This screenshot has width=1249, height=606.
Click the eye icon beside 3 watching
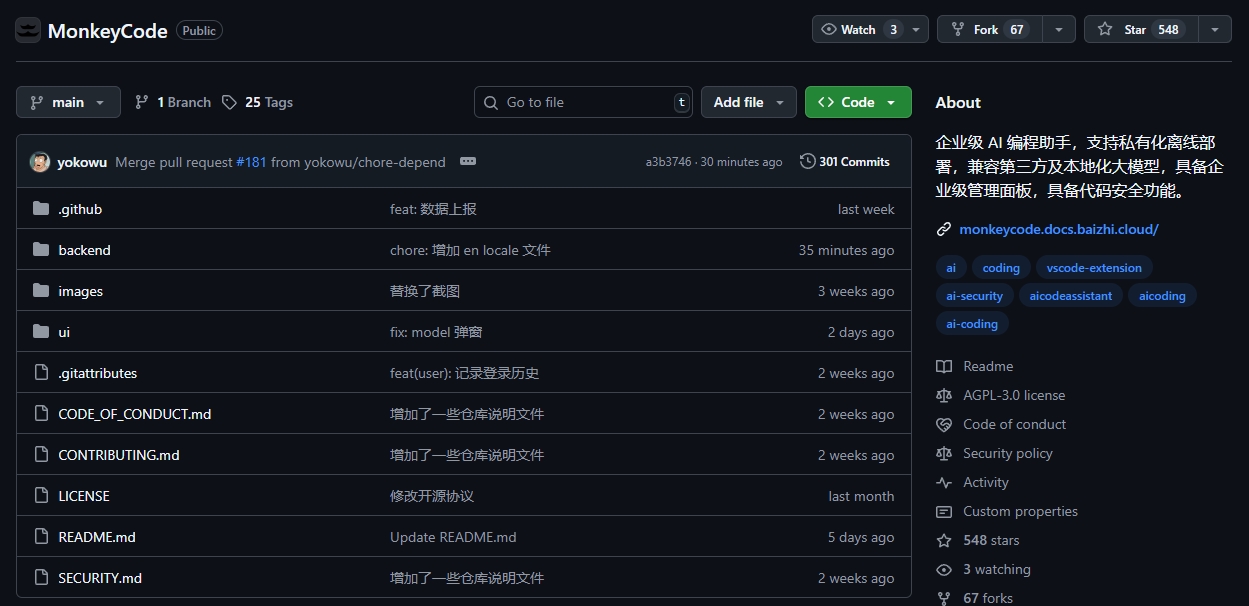coord(944,570)
